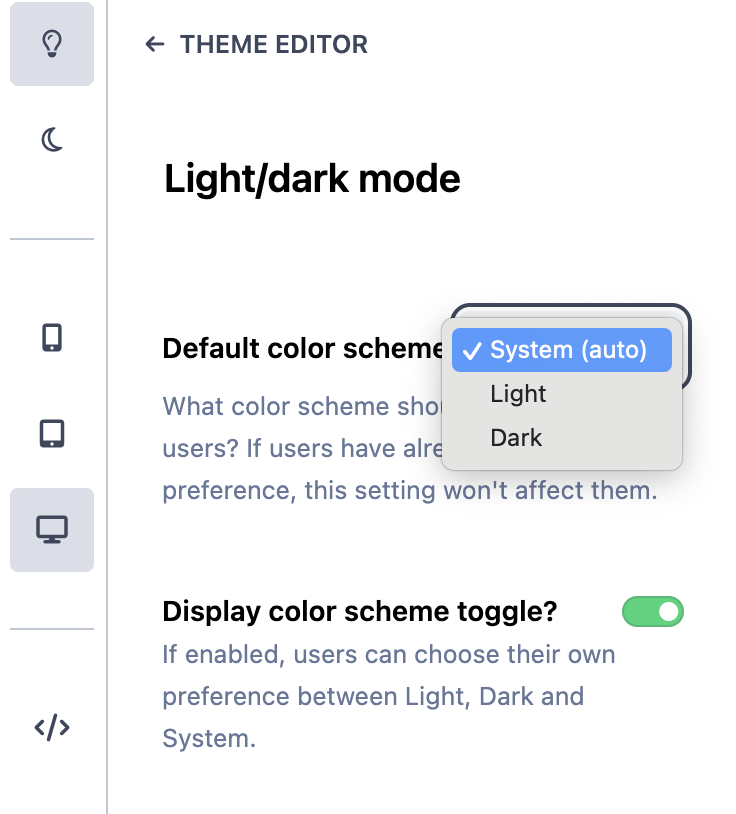This screenshot has height=814, width=736.
Task: Click the back arrow beside Theme Editor
Action: 155,44
